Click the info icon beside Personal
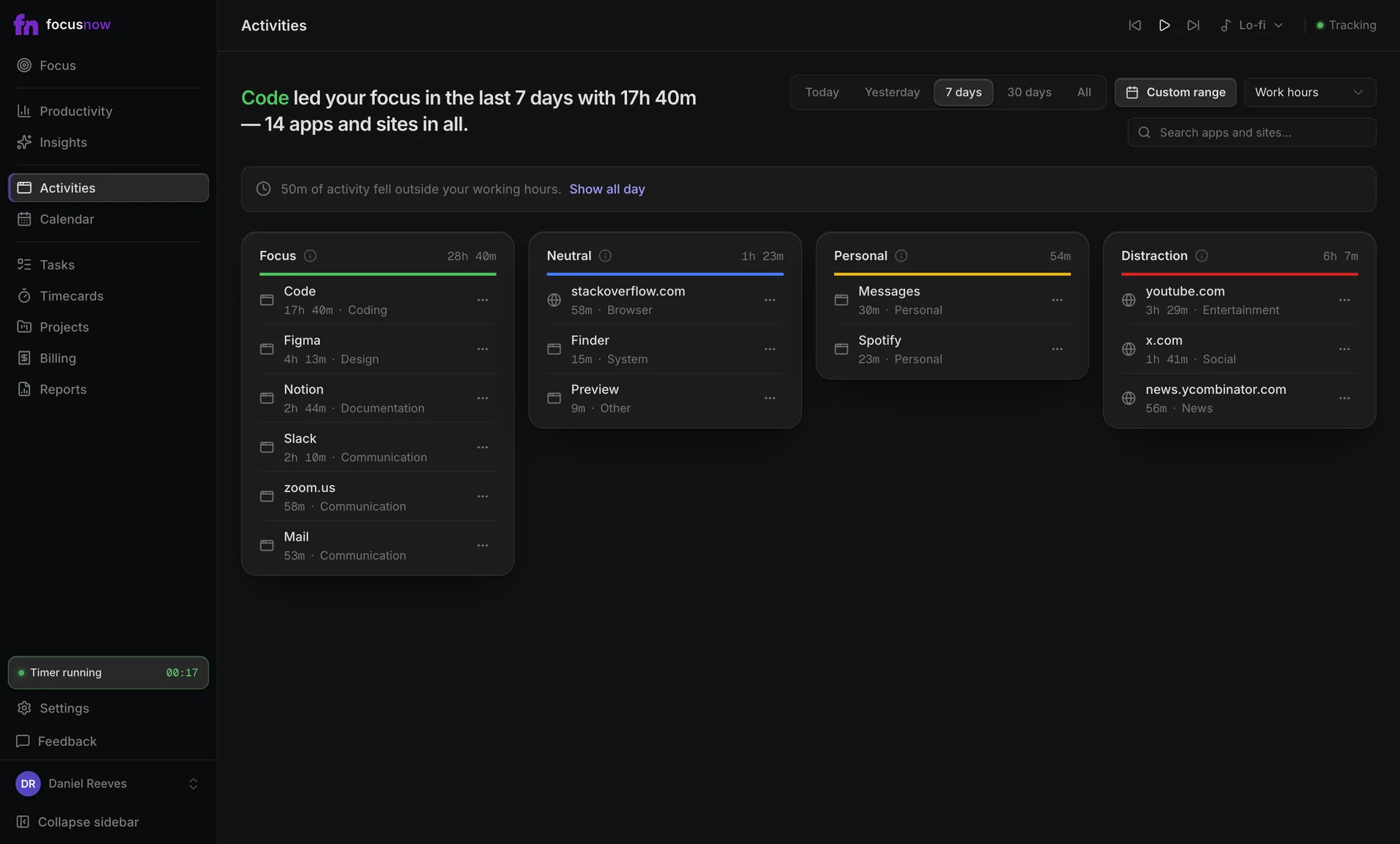The height and width of the screenshot is (844, 1400). [x=901, y=256]
